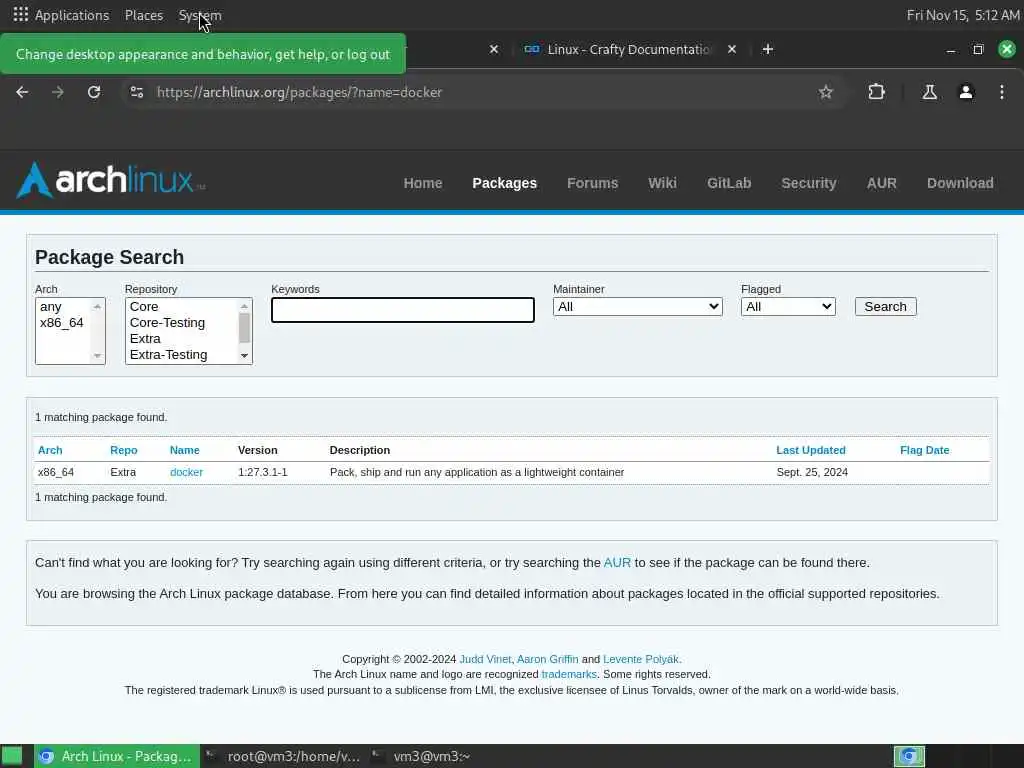
Task: Expand the Flagged dropdown
Action: click(788, 306)
